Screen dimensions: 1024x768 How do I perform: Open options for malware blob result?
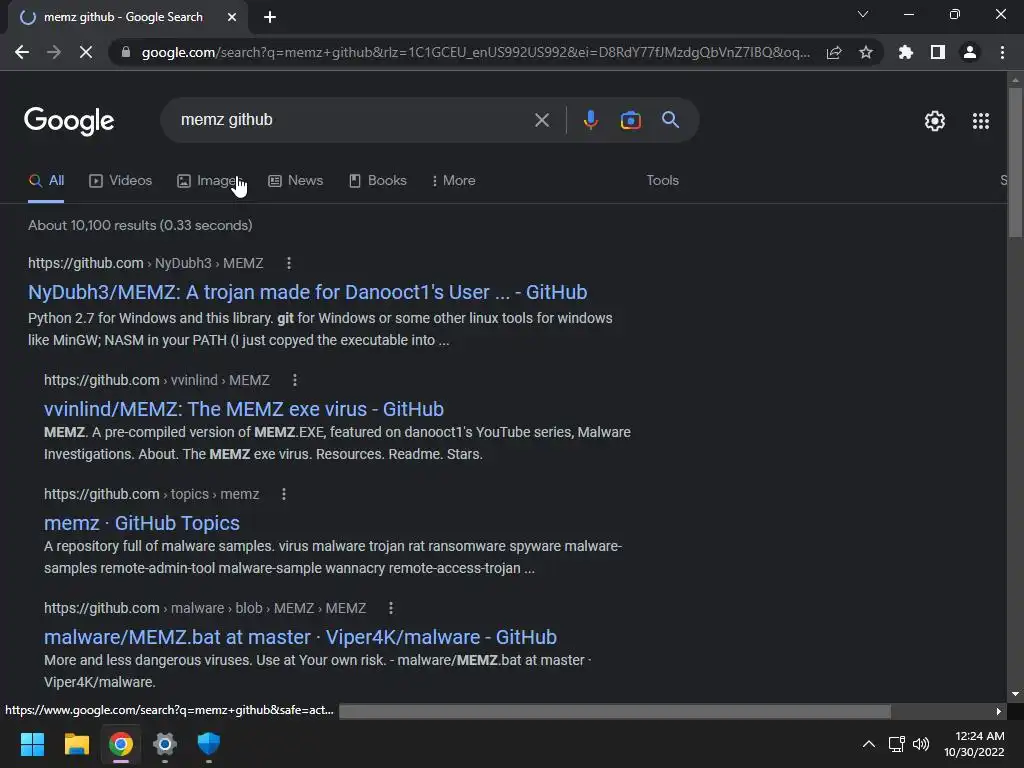pyautogui.click(x=391, y=608)
